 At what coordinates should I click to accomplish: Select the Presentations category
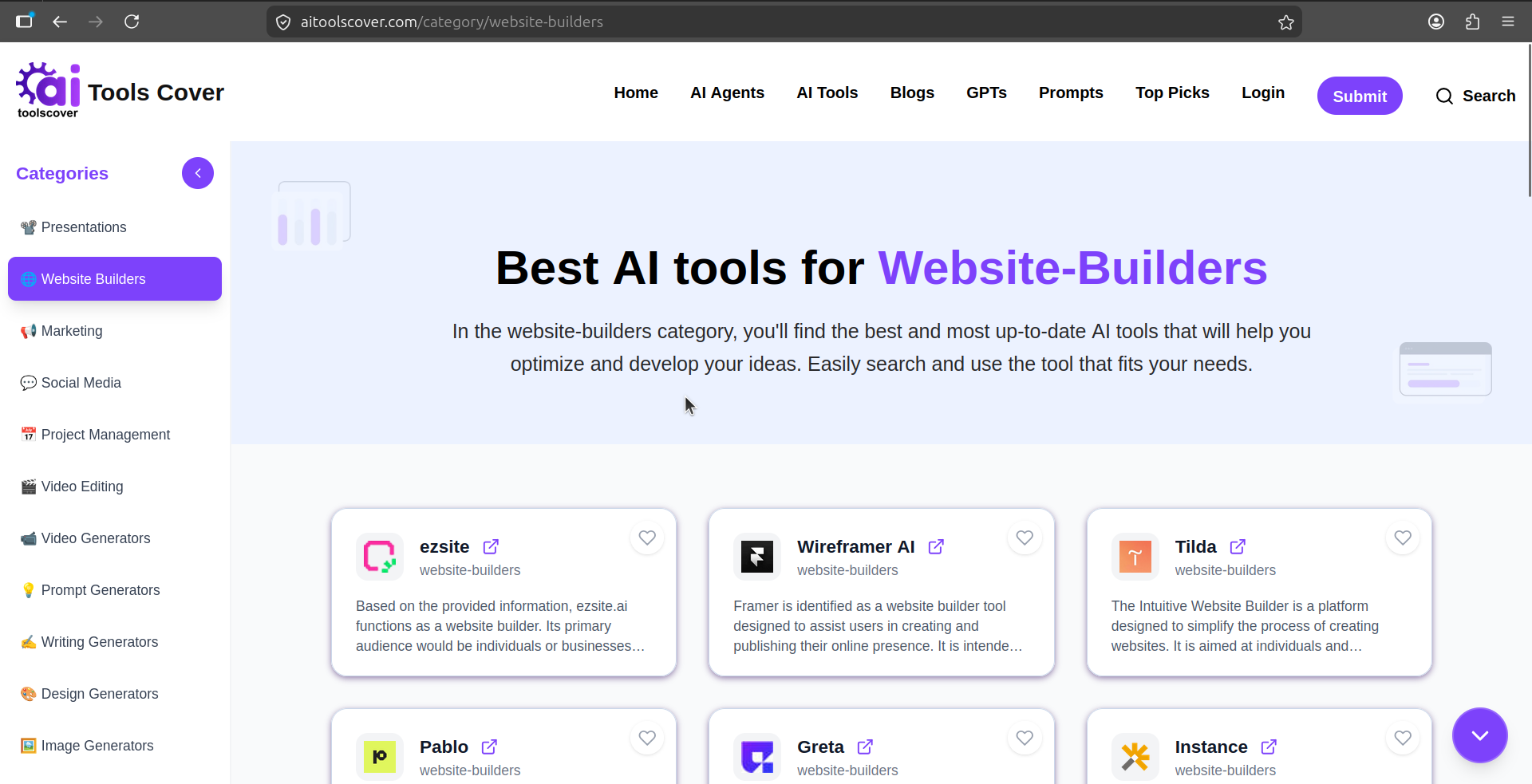pos(115,227)
